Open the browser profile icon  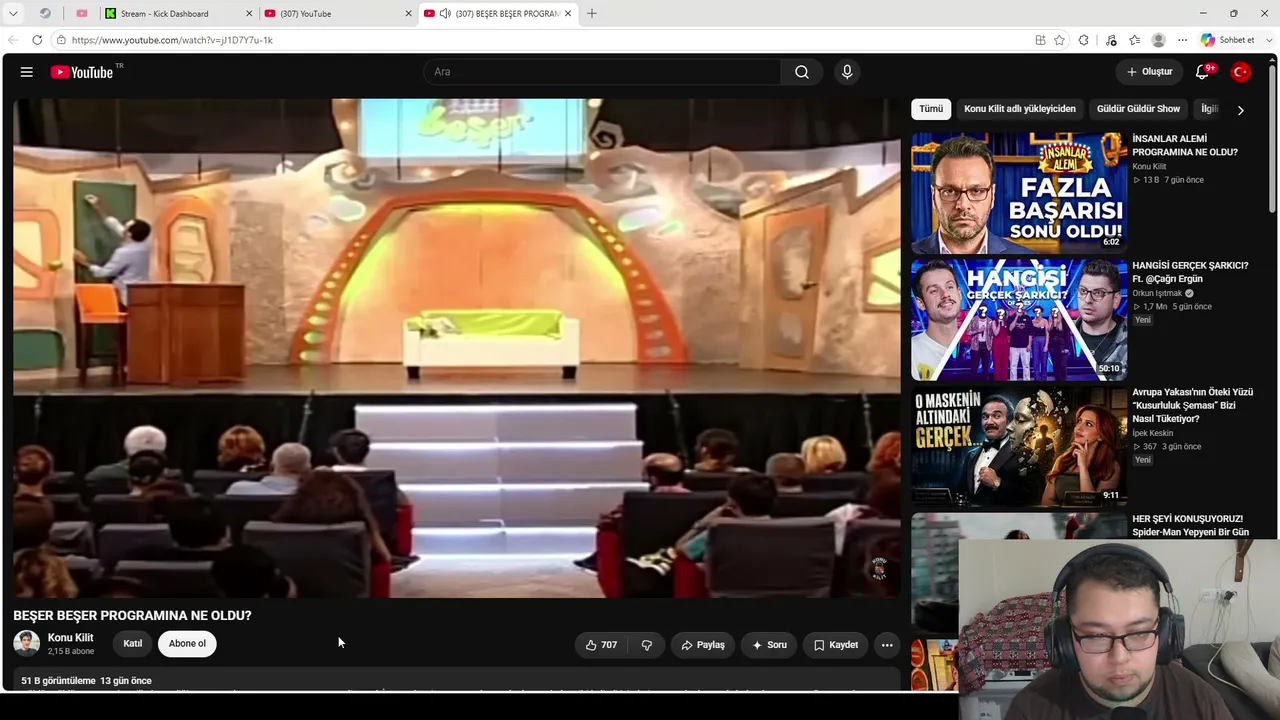click(1158, 40)
